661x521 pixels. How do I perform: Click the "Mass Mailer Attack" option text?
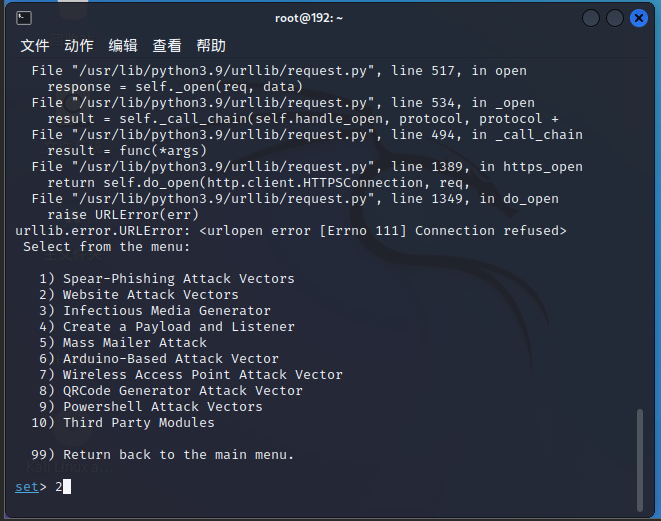[135, 343]
